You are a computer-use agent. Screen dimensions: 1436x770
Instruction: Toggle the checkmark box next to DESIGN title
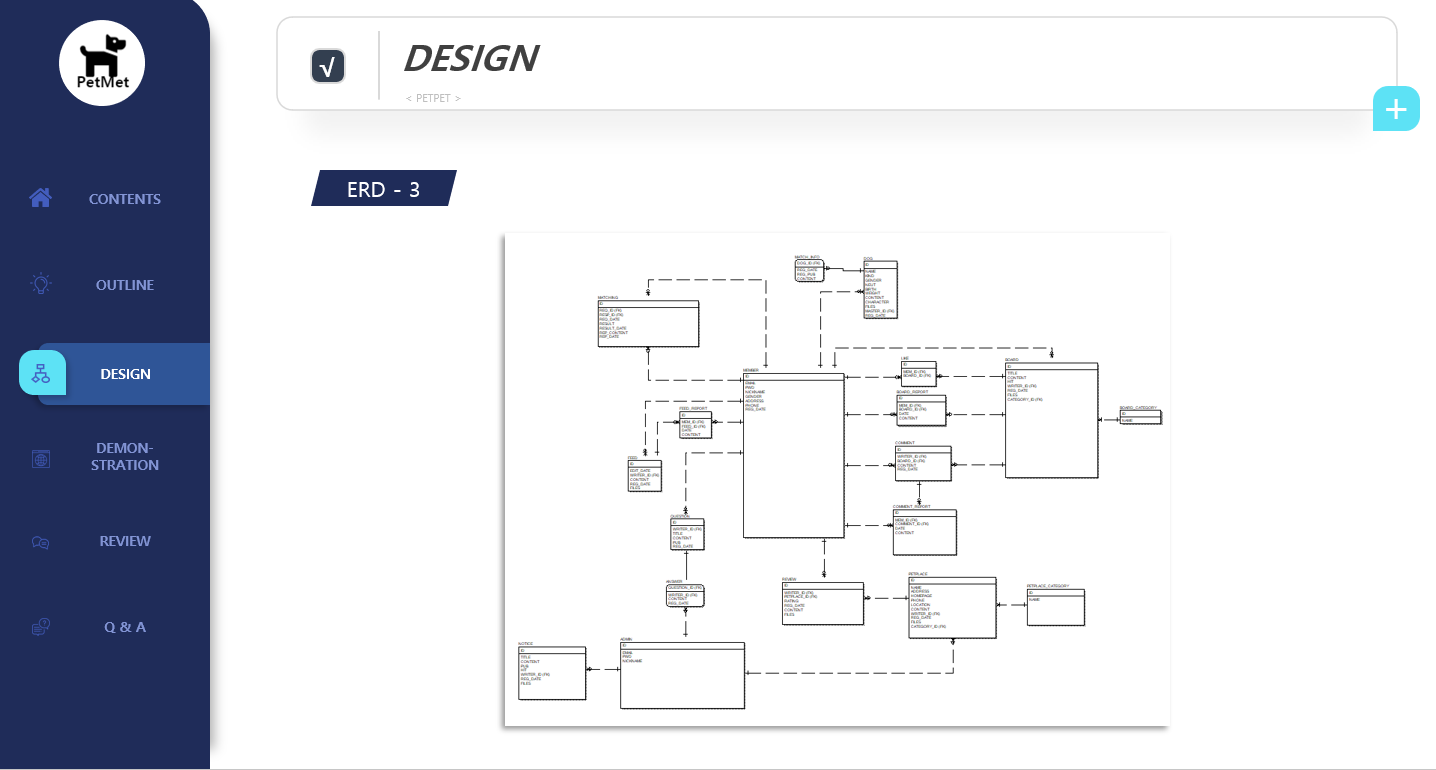click(328, 66)
